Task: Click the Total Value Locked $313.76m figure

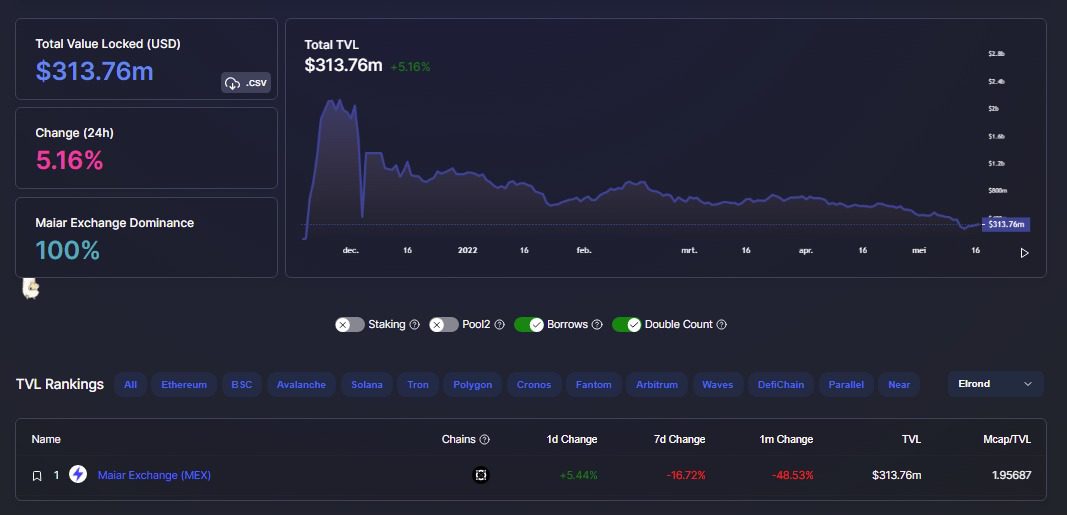Action: point(95,71)
